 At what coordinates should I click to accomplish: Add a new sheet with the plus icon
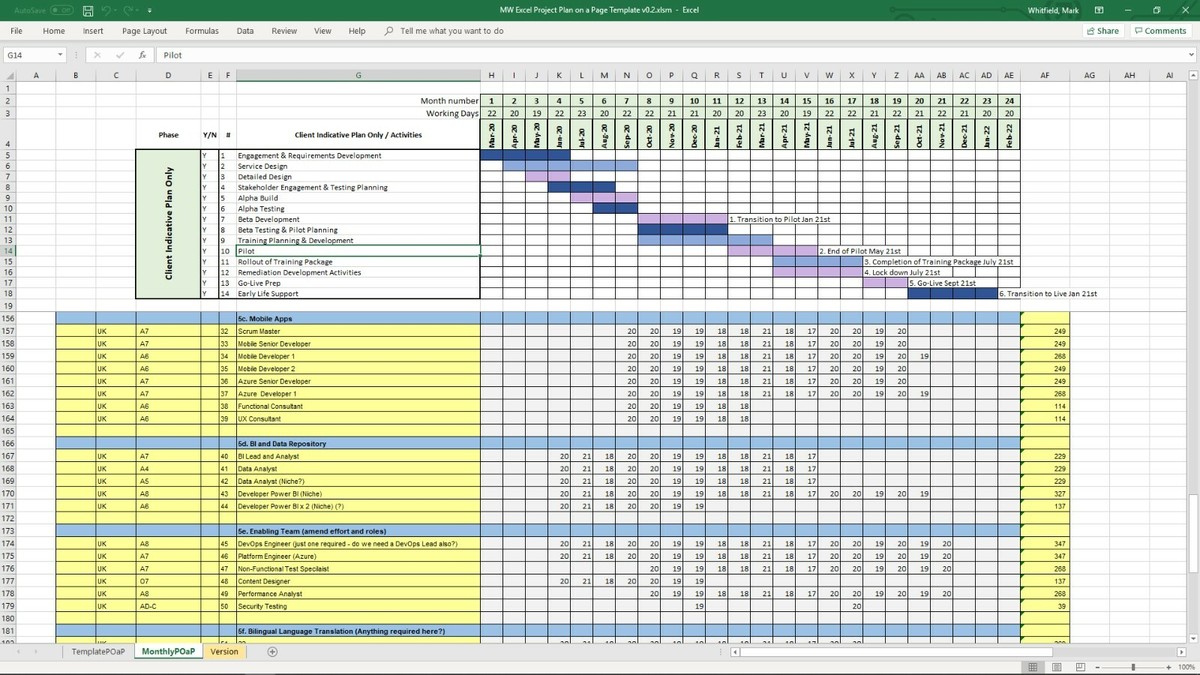coord(272,652)
